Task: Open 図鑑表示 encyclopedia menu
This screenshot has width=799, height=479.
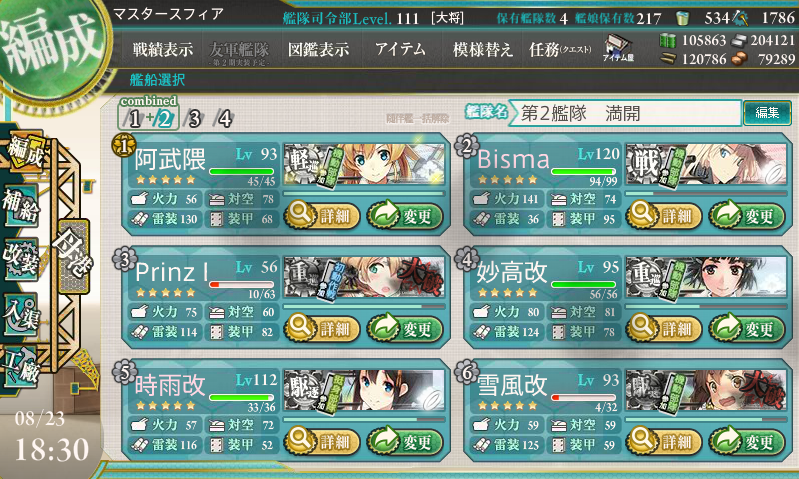Action: pos(318,49)
